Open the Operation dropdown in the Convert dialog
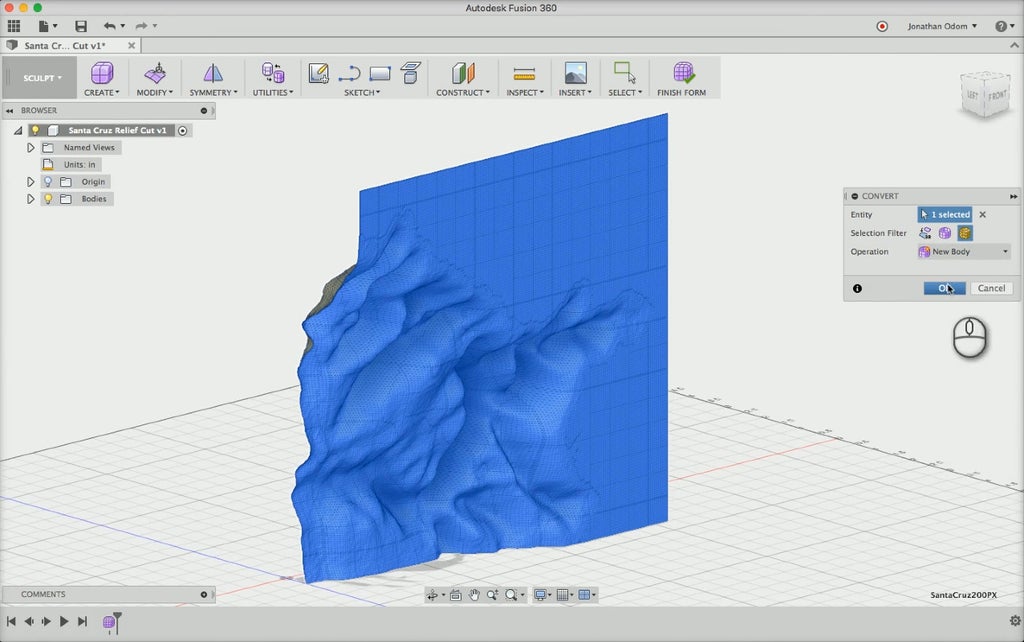The image size is (1024, 642). [962, 251]
